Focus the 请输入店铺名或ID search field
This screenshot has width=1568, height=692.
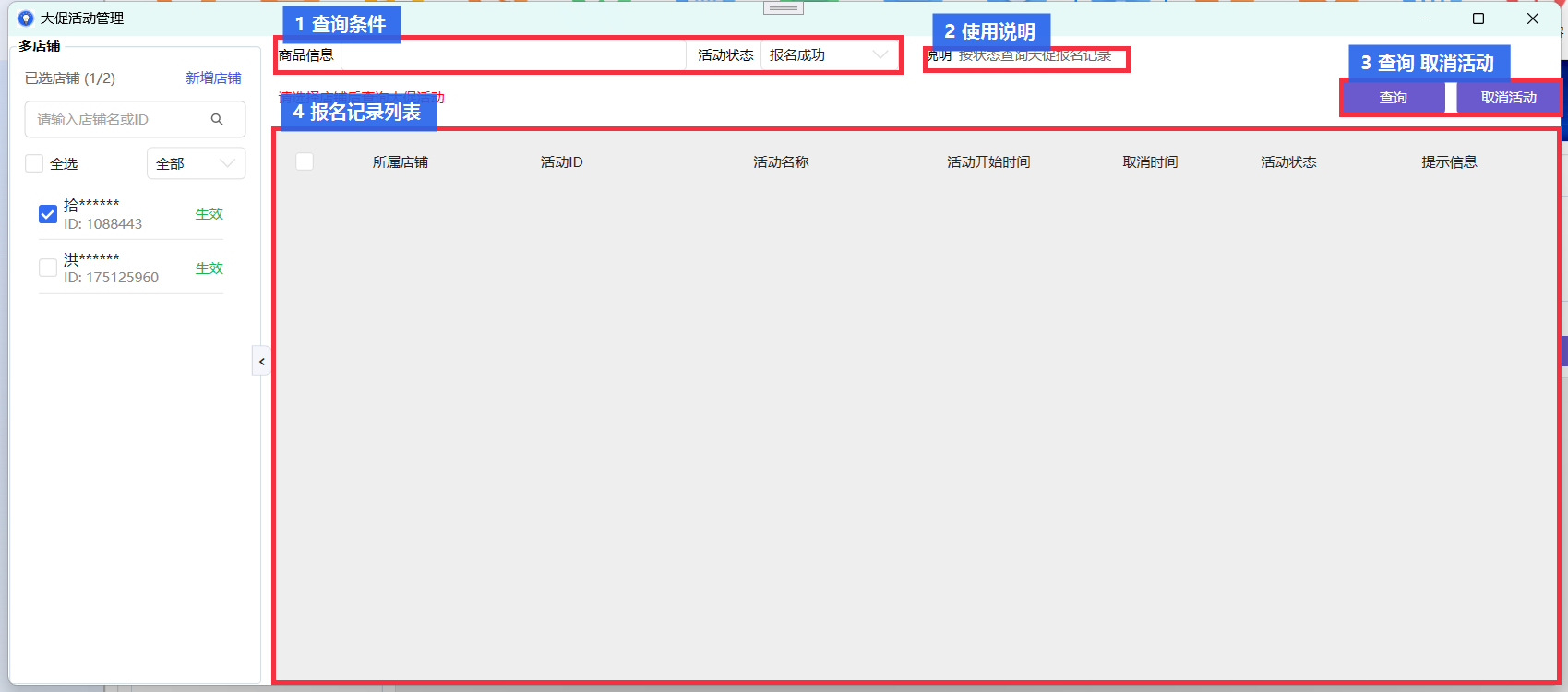135,119
